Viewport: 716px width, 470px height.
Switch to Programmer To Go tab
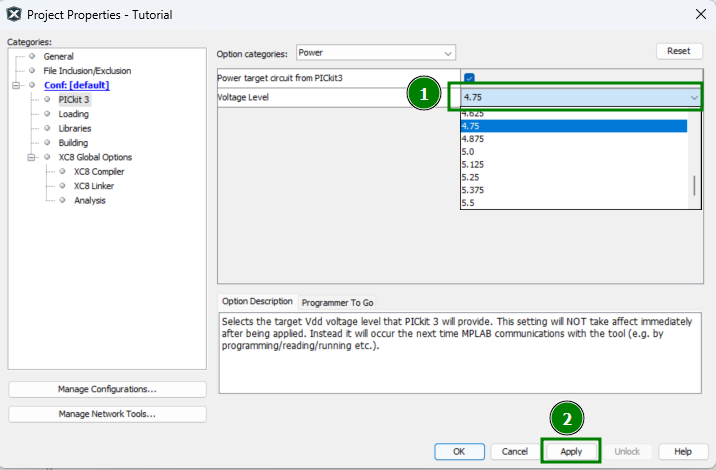pos(337,302)
